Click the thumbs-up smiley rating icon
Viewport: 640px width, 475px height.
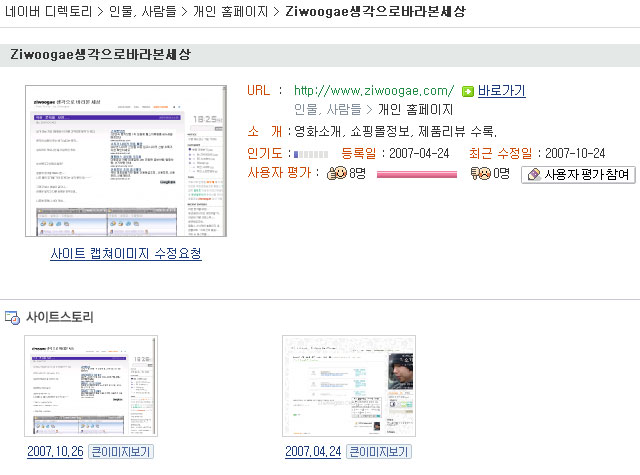pos(337,173)
